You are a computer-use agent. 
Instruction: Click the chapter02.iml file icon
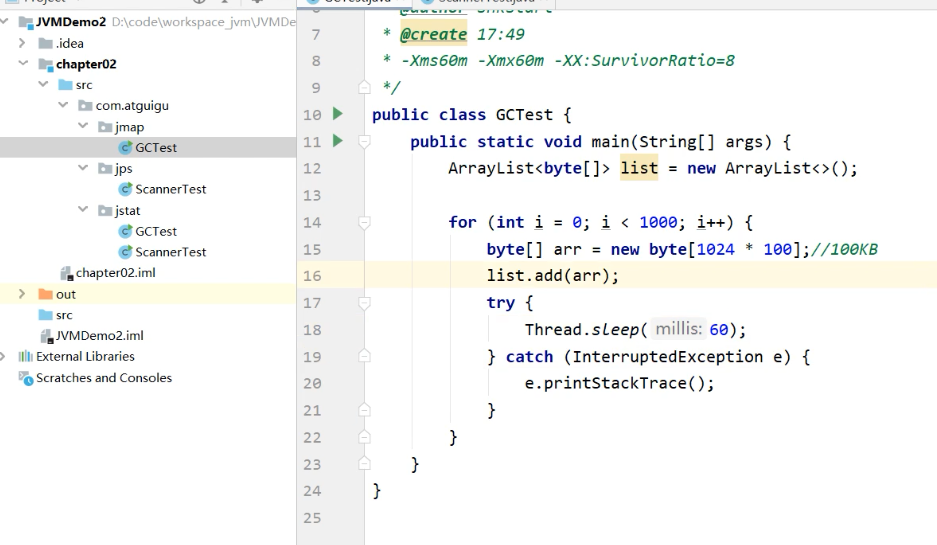(x=66, y=273)
